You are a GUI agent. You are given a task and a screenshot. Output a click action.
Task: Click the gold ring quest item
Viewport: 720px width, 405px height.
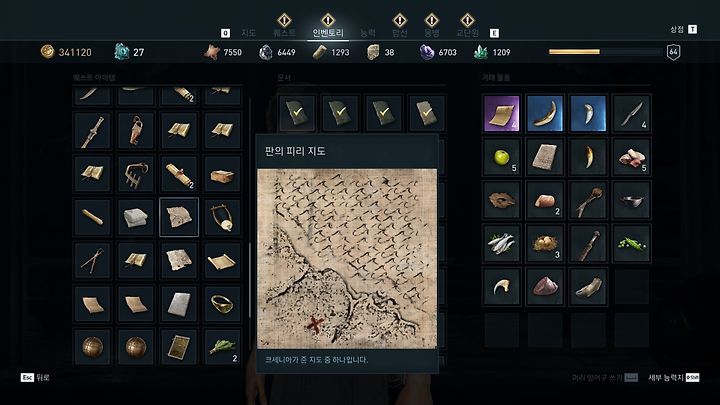coord(222,304)
